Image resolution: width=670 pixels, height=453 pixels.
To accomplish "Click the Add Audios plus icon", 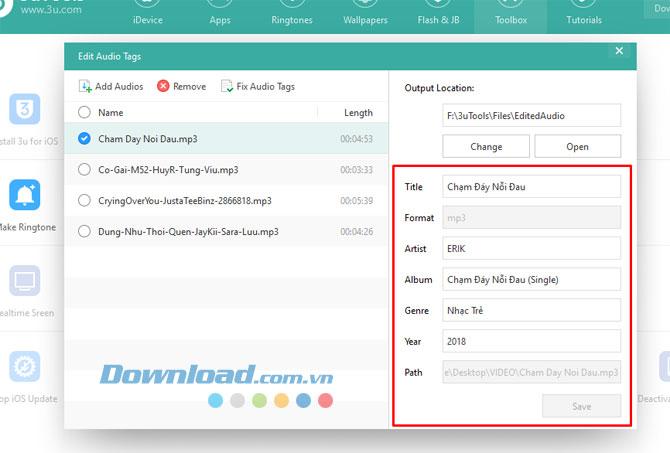I will tap(85, 87).
